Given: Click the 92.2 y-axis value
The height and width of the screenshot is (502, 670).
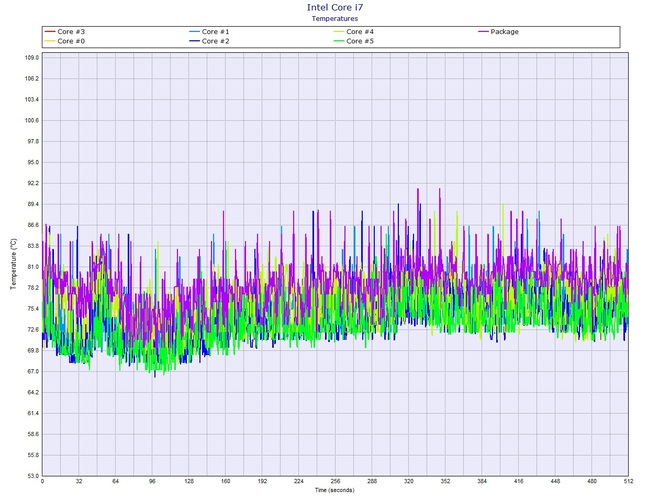Looking at the screenshot, I should (x=33, y=183).
